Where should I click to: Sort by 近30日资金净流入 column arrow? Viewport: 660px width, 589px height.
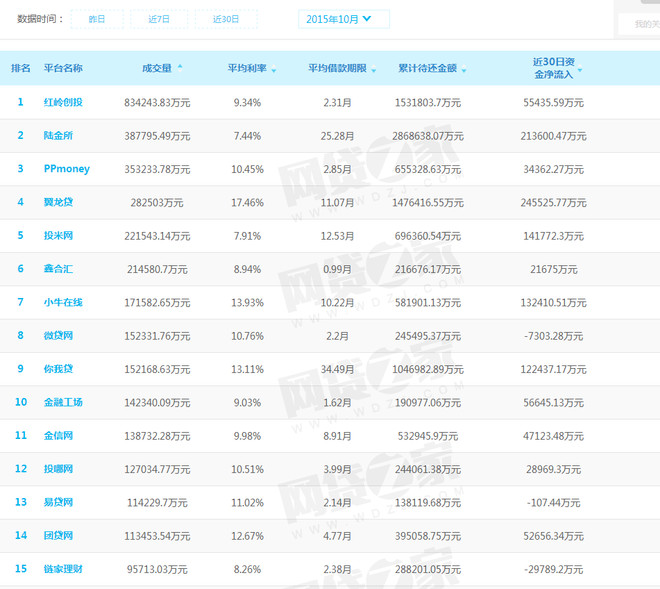coord(580,69)
